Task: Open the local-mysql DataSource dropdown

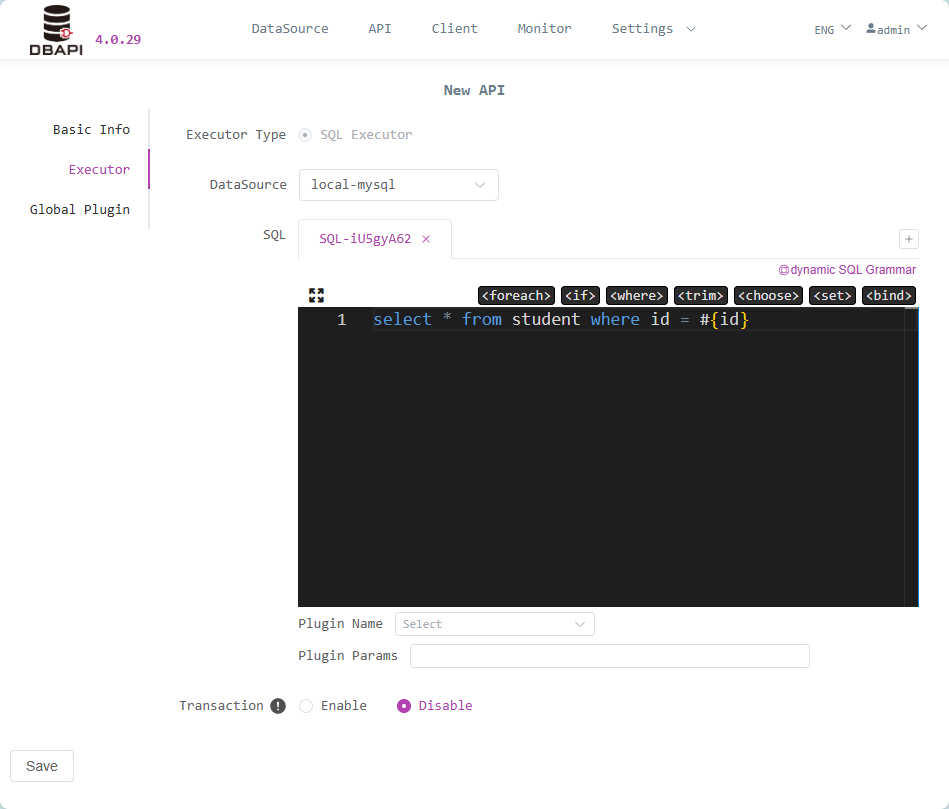Action: [398, 185]
